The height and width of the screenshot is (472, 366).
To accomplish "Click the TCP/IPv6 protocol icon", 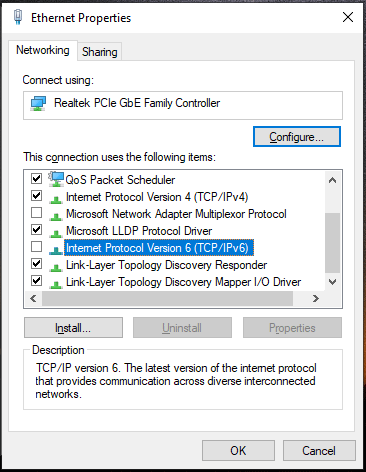I will [56, 250].
